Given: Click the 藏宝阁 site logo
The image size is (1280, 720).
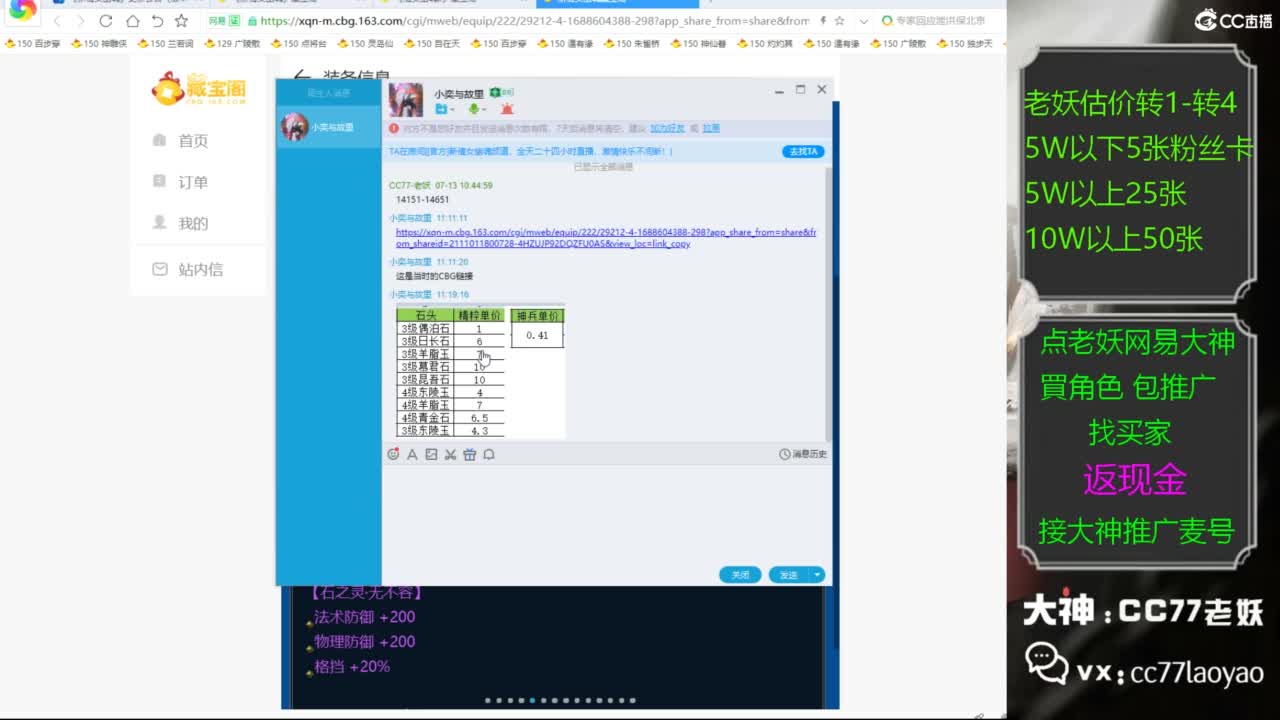Looking at the screenshot, I should click(199, 88).
